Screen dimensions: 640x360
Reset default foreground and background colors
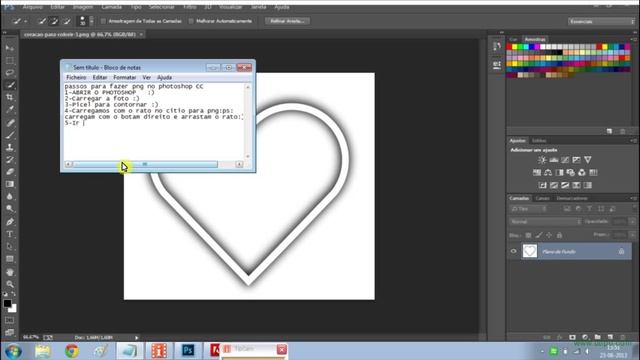5,294
